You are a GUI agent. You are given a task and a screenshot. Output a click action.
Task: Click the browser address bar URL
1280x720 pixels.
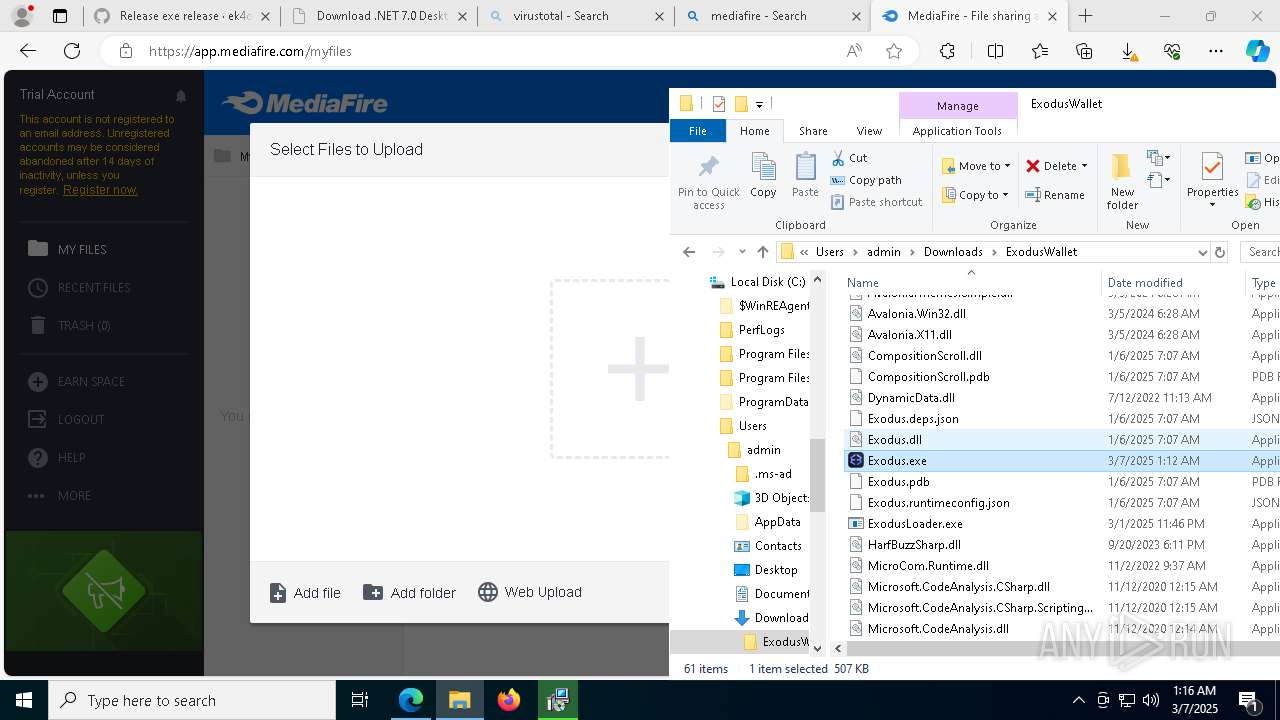tap(250, 51)
